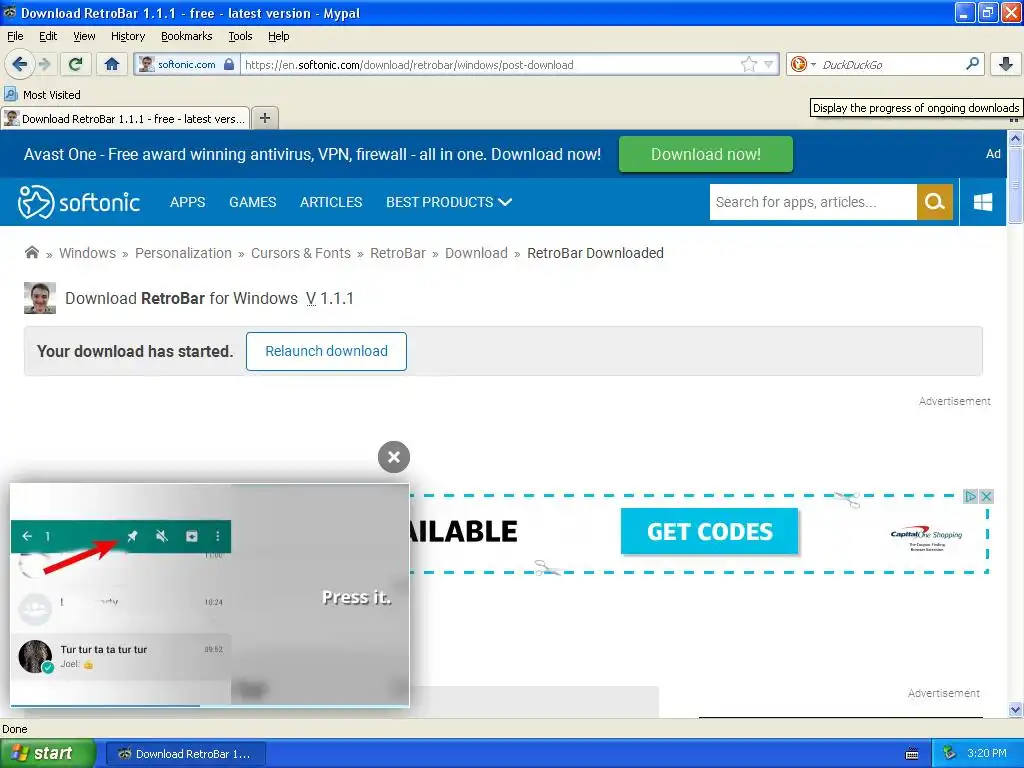Viewport: 1024px width, 768px height.
Task: Click the breadcrumb home icon
Action: (x=31, y=252)
